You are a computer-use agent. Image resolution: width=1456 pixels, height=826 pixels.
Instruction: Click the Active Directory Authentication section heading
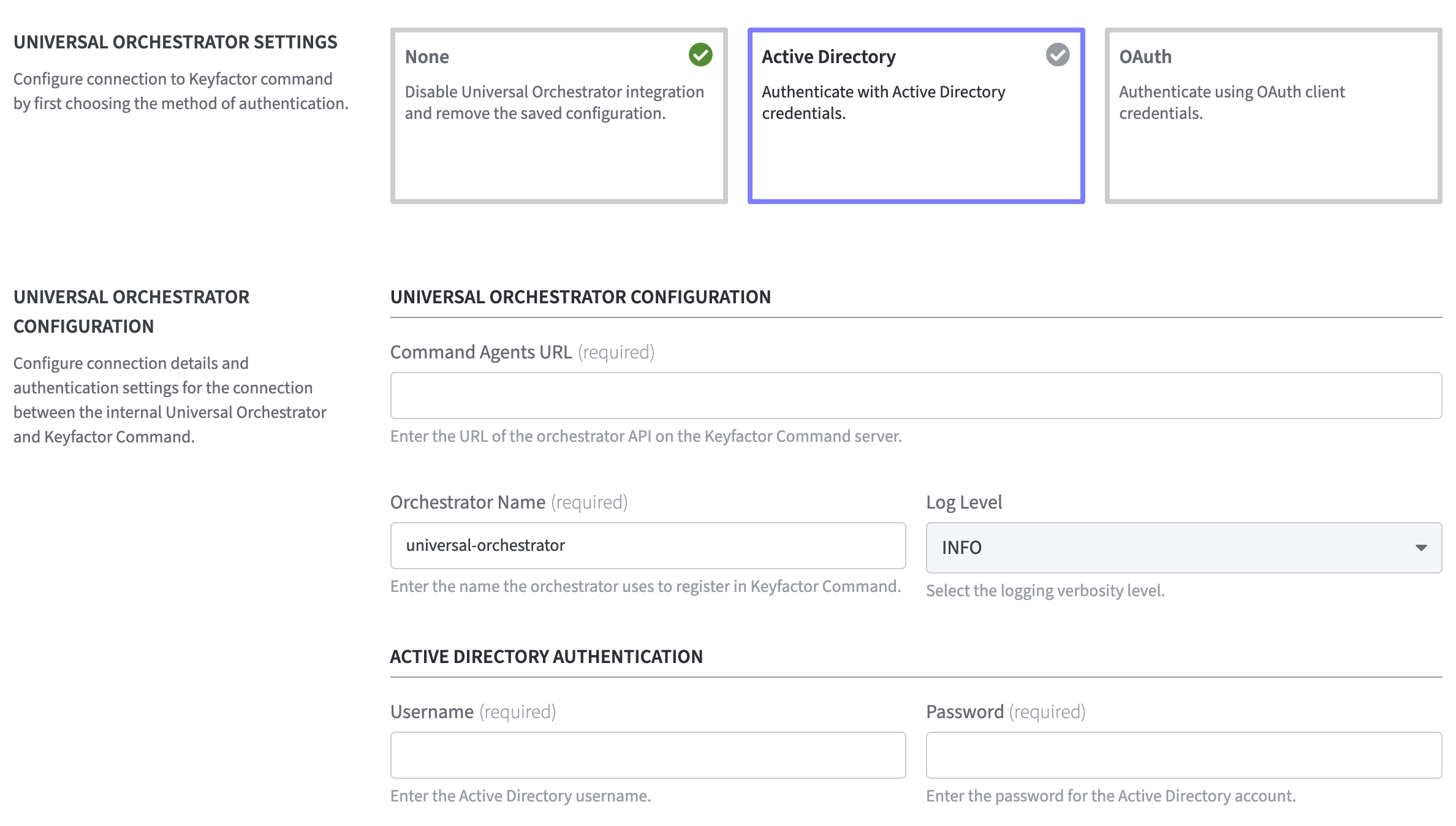click(547, 656)
